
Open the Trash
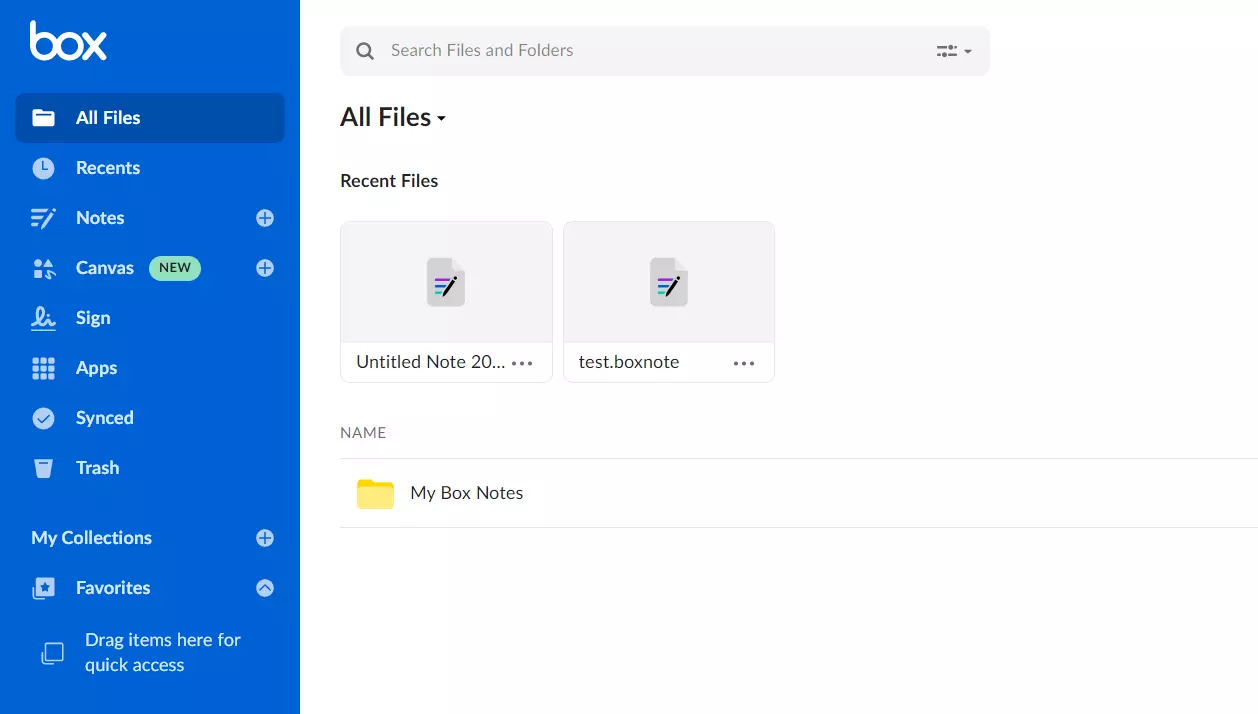(97, 468)
